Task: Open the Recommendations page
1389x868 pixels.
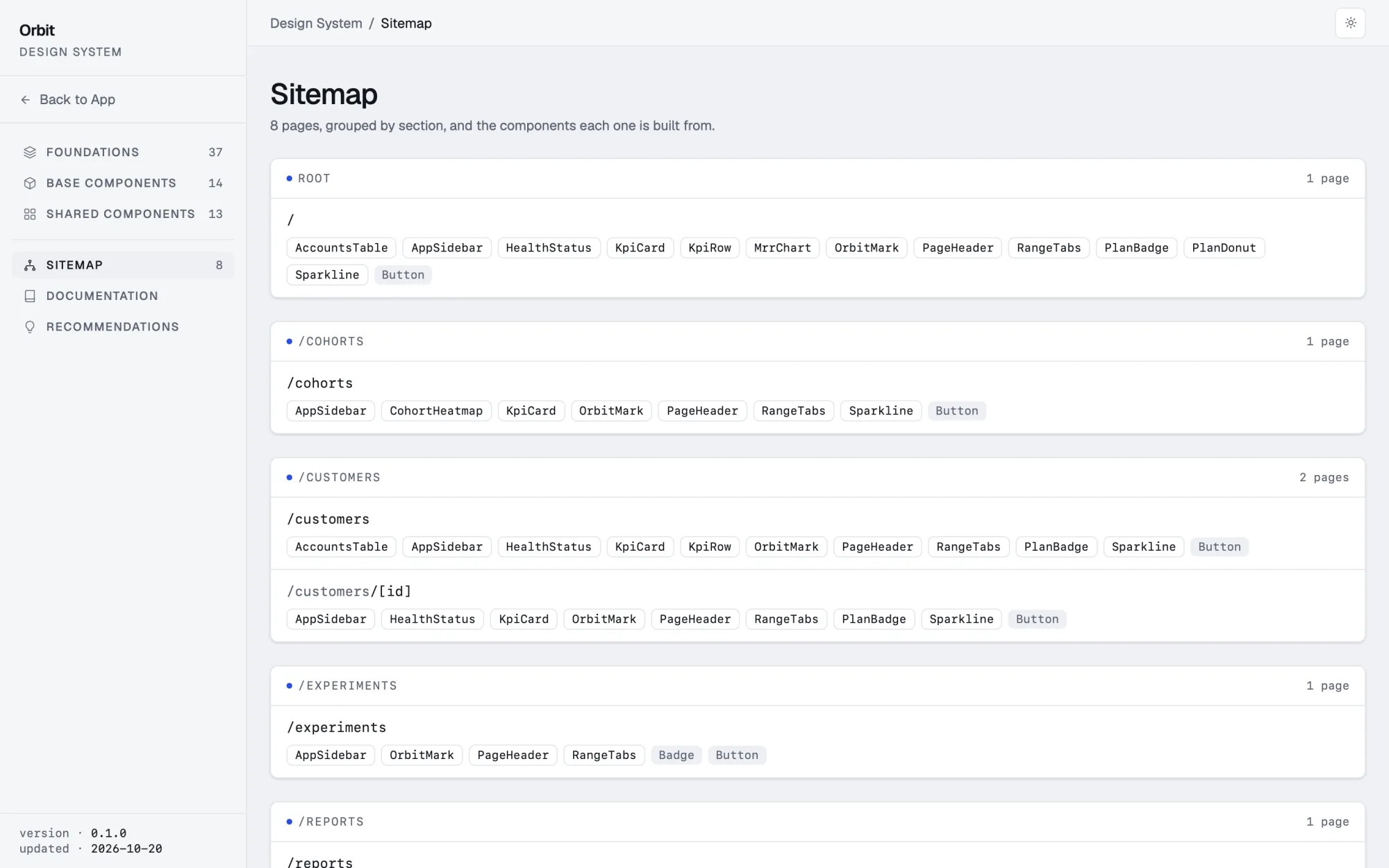Action: click(x=123, y=327)
